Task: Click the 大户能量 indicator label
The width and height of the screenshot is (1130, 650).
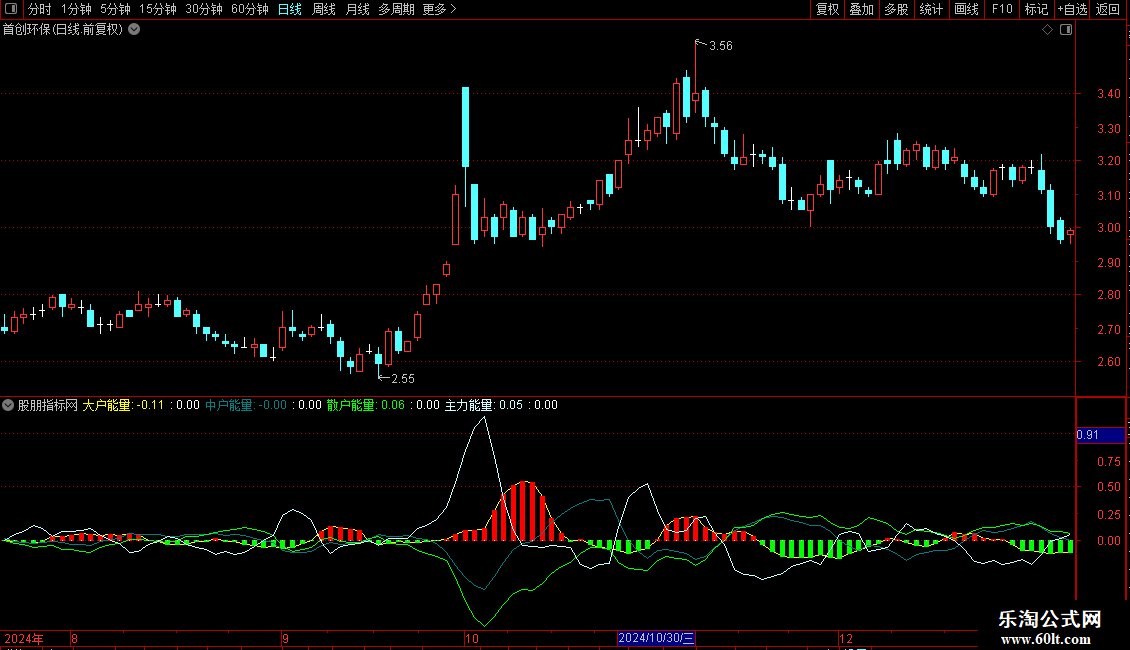Action: coord(107,405)
